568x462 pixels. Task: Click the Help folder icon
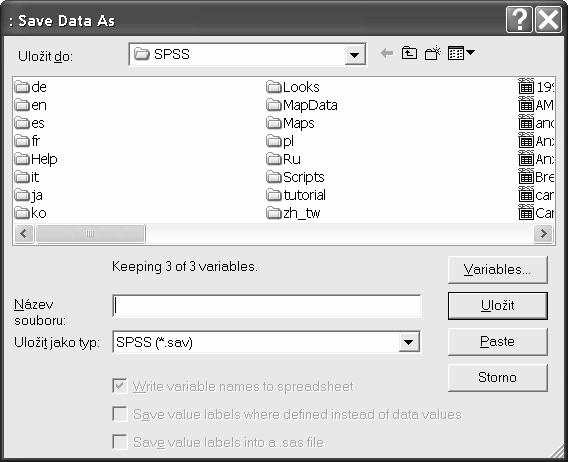tap(22, 159)
